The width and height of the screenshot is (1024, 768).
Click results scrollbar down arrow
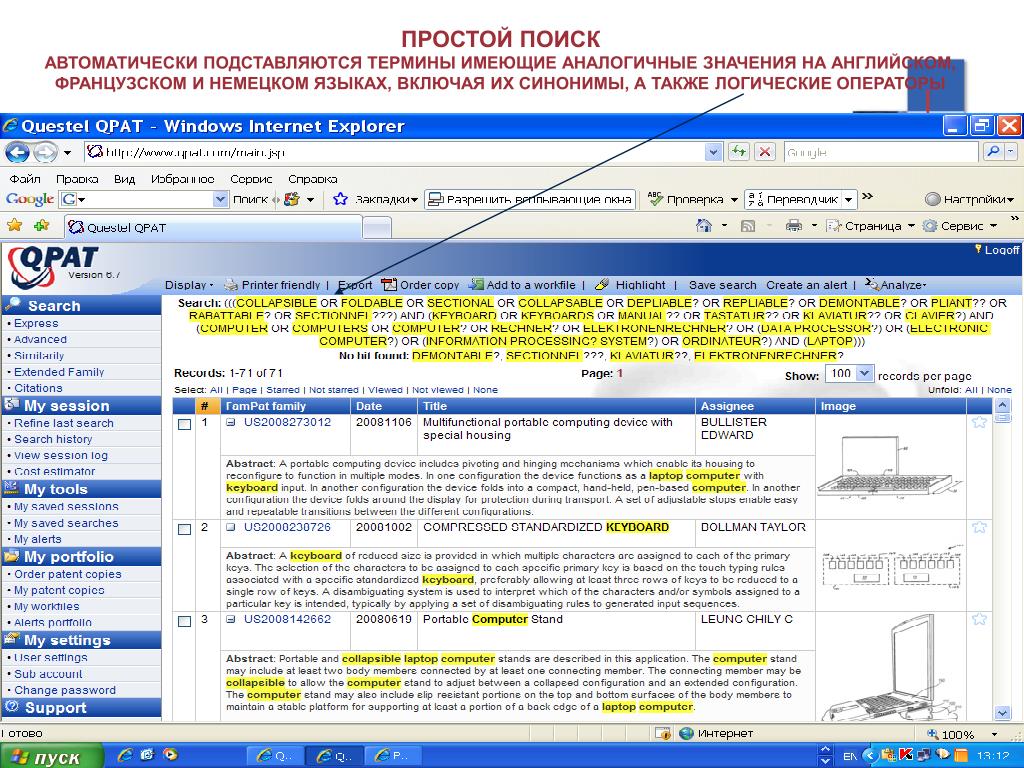click(1002, 712)
